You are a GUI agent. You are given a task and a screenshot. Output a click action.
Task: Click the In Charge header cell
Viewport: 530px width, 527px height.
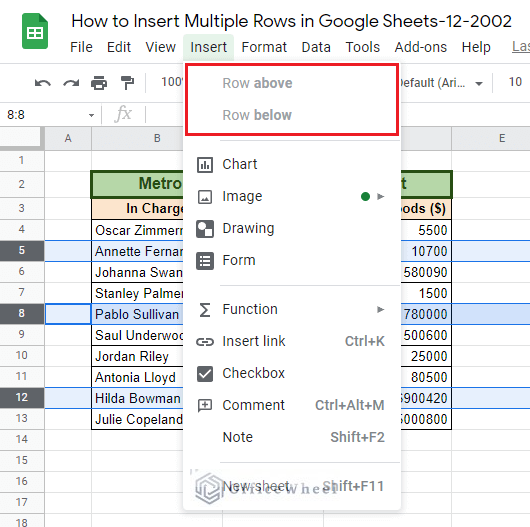[x=138, y=209]
